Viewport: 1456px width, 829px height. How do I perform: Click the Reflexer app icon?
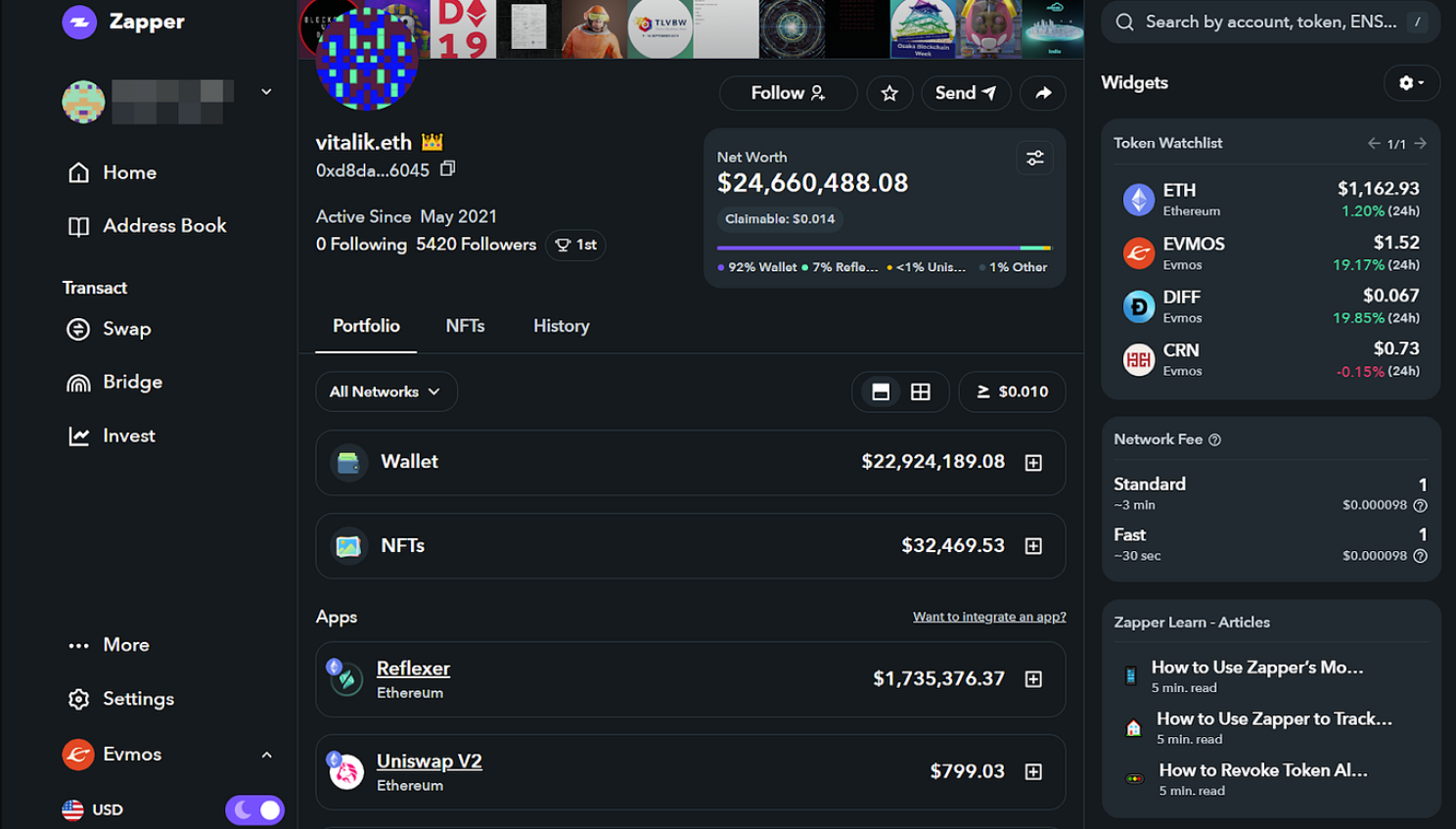tap(345, 677)
